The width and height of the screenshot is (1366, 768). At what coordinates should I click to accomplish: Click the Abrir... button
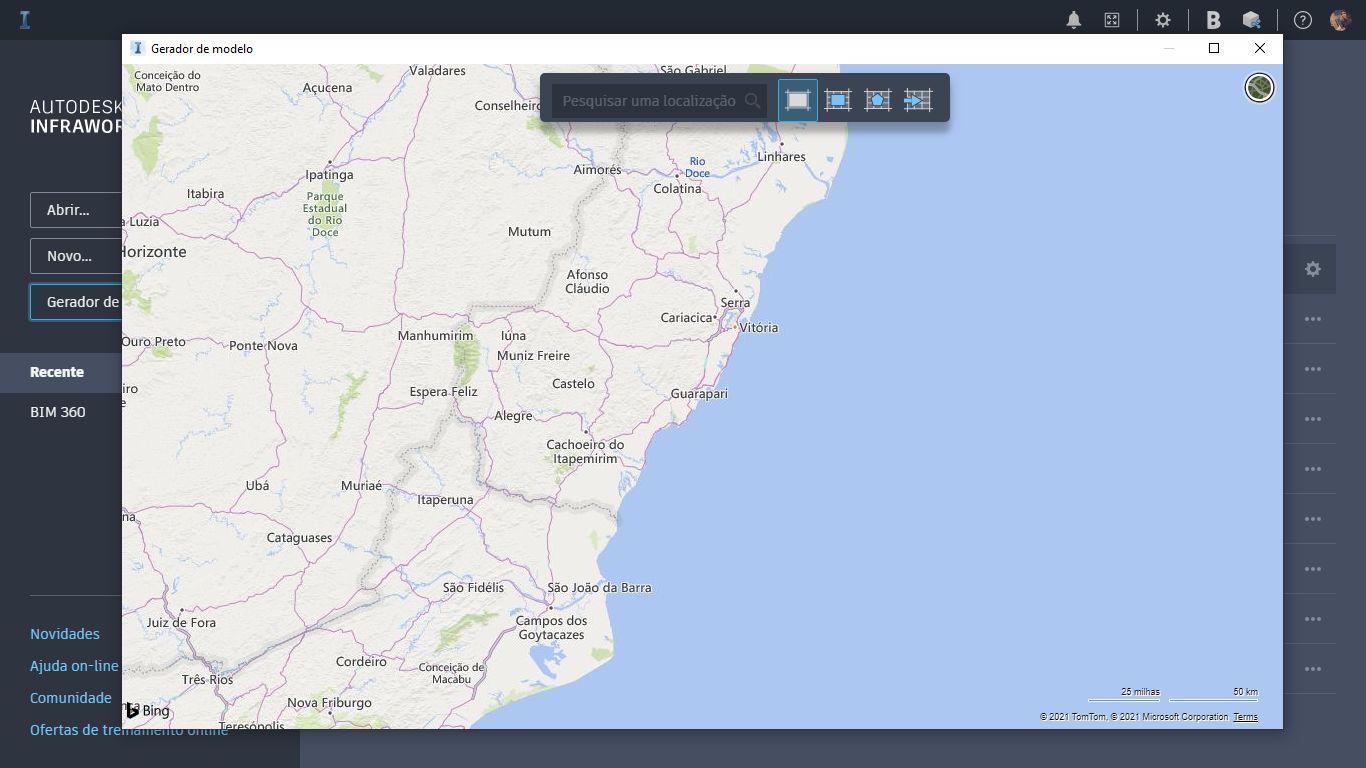click(76, 210)
